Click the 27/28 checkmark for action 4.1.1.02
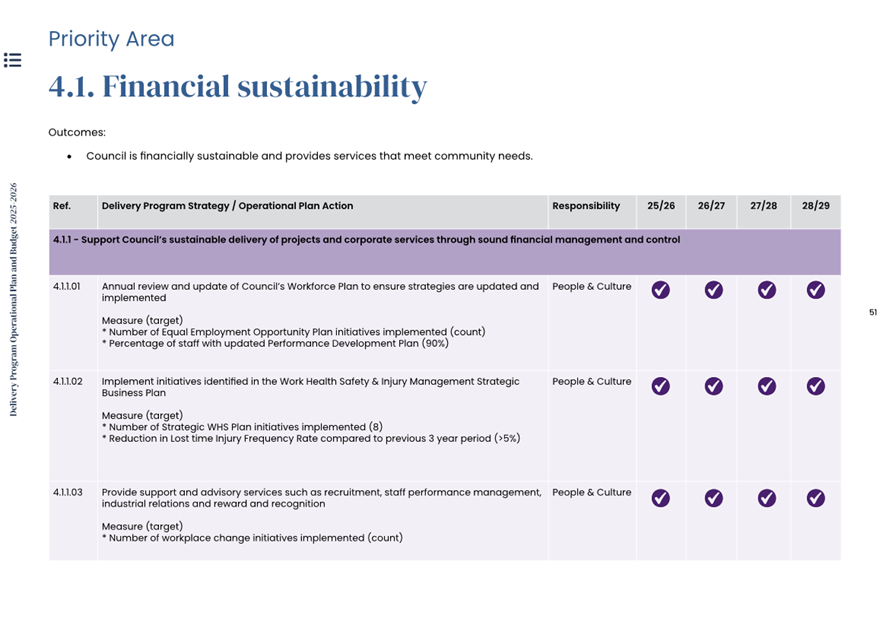Image resolution: width=889 pixels, height=628 pixels. pos(766,386)
